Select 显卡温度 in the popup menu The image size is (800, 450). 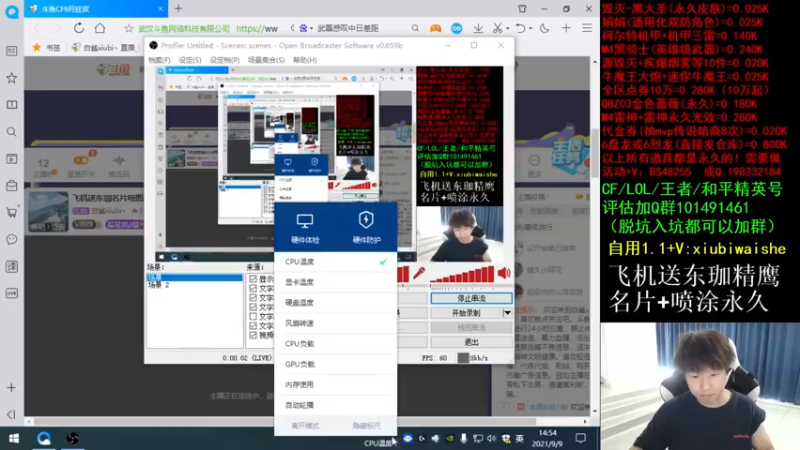[335, 282]
